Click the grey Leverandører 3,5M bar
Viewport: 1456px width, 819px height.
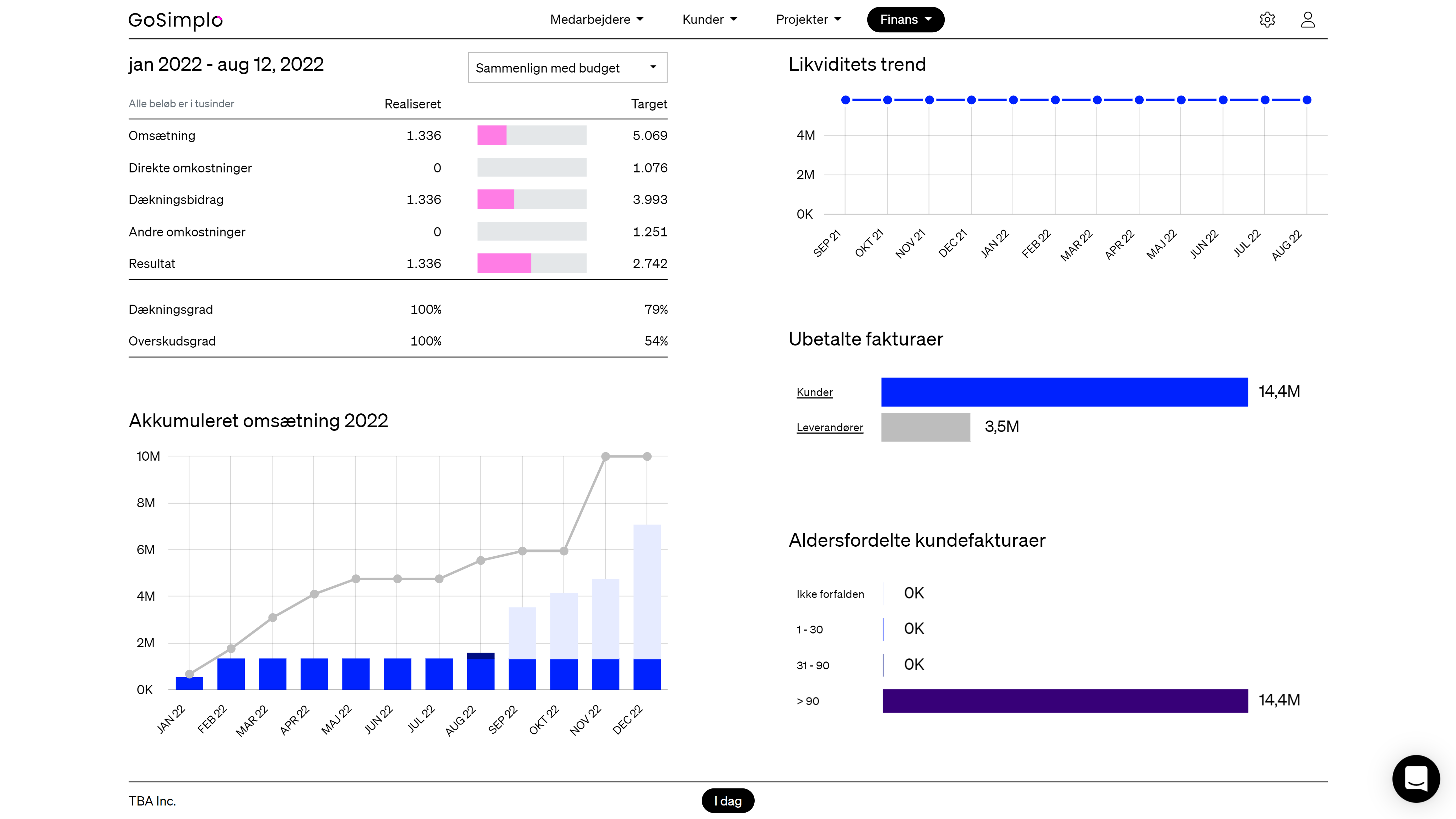tap(925, 427)
